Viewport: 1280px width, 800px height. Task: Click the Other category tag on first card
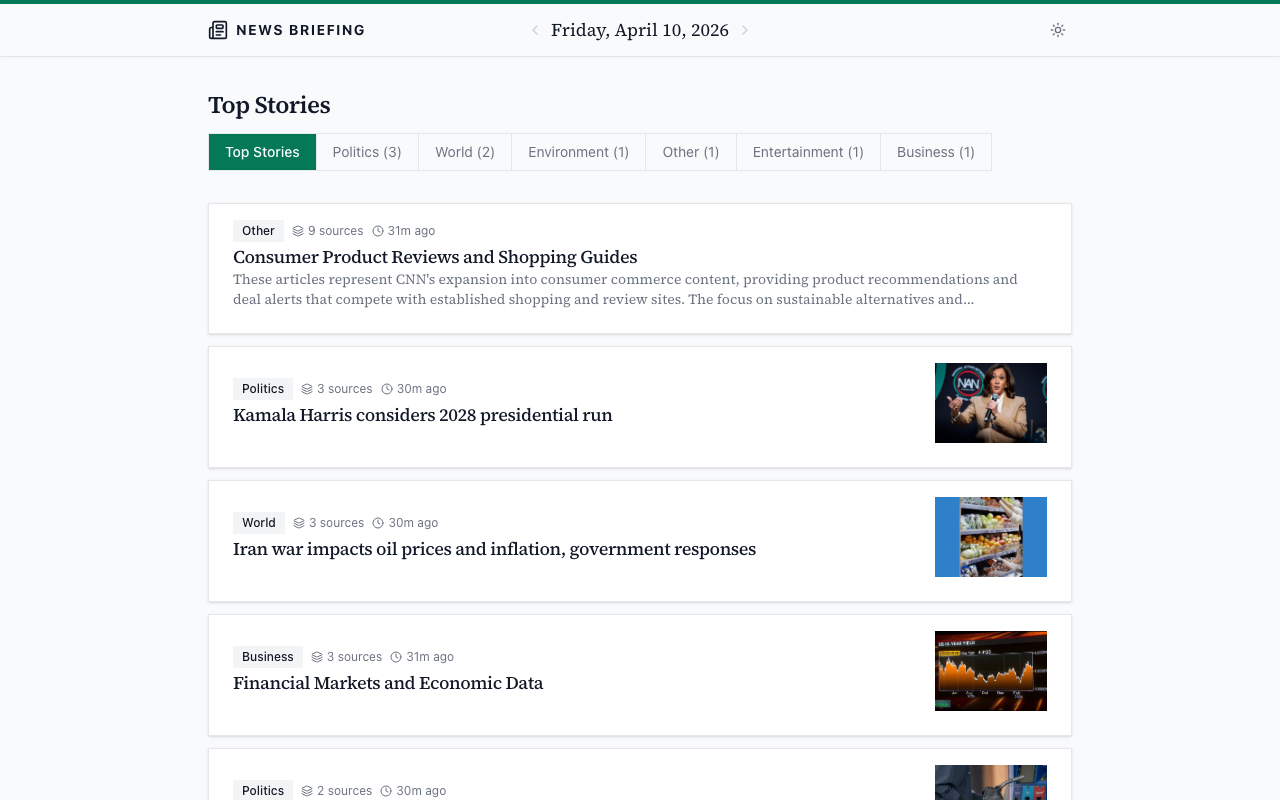(258, 231)
